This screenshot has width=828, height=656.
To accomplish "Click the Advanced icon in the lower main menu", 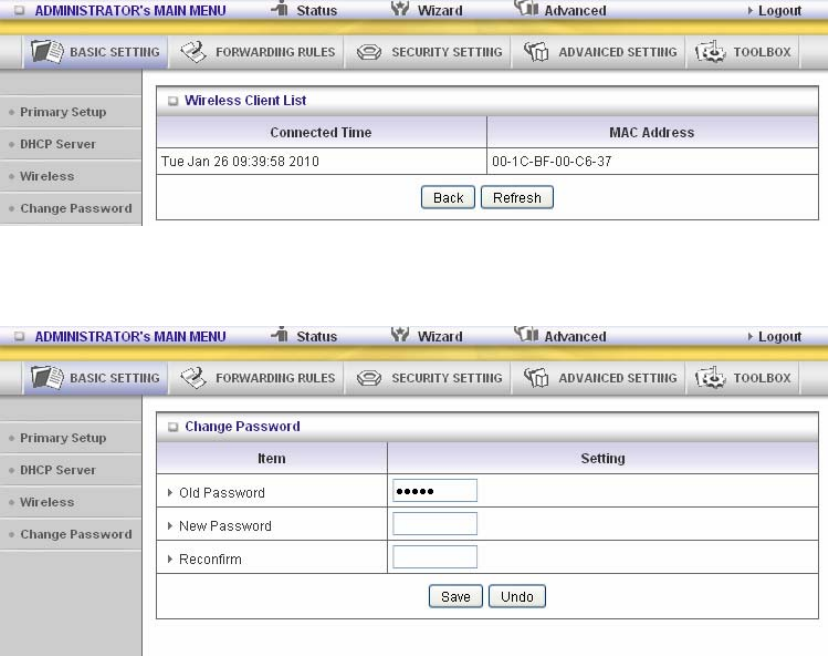I will 526,334.
